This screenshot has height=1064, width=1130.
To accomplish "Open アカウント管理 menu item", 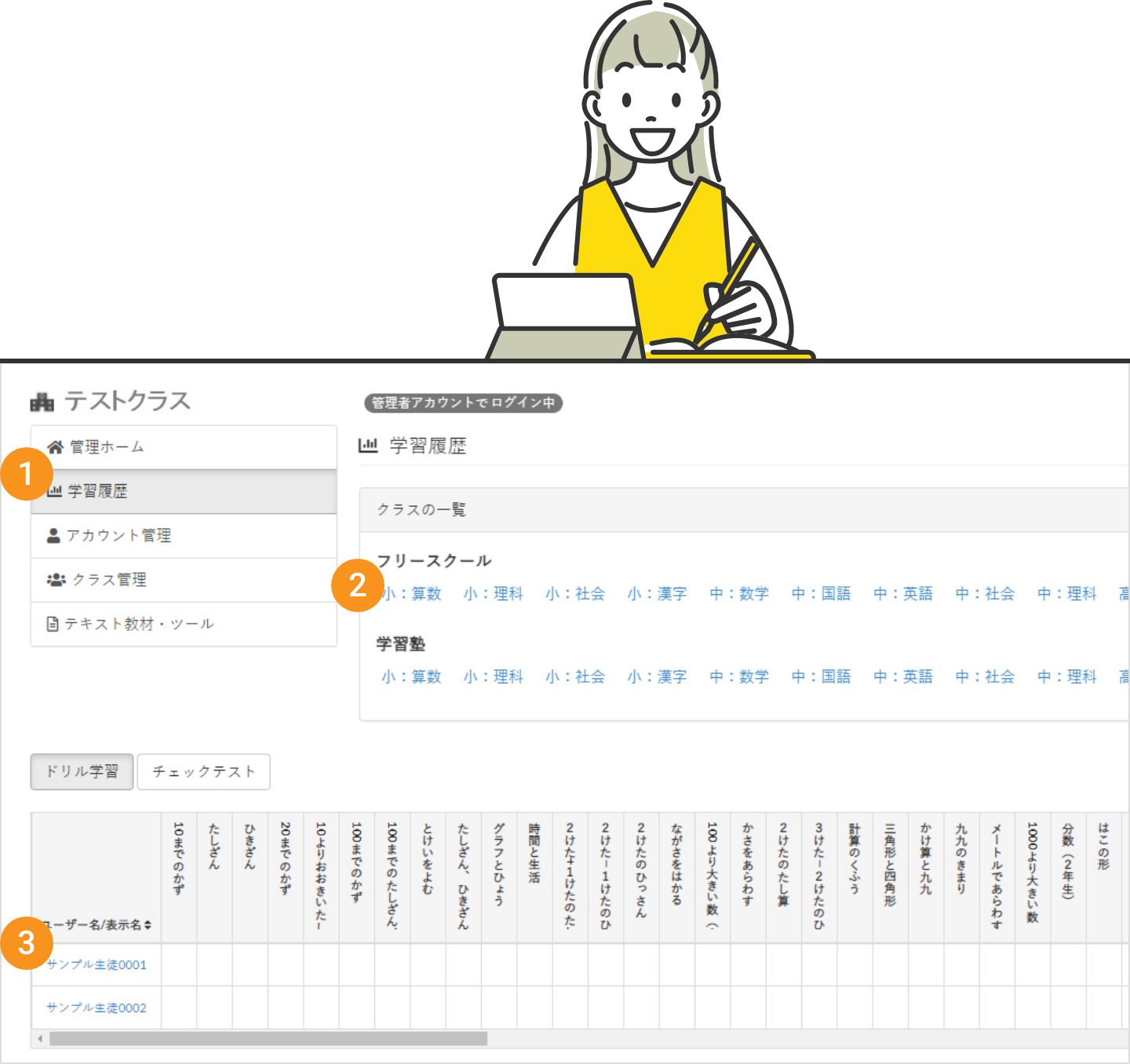I will point(118,535).
